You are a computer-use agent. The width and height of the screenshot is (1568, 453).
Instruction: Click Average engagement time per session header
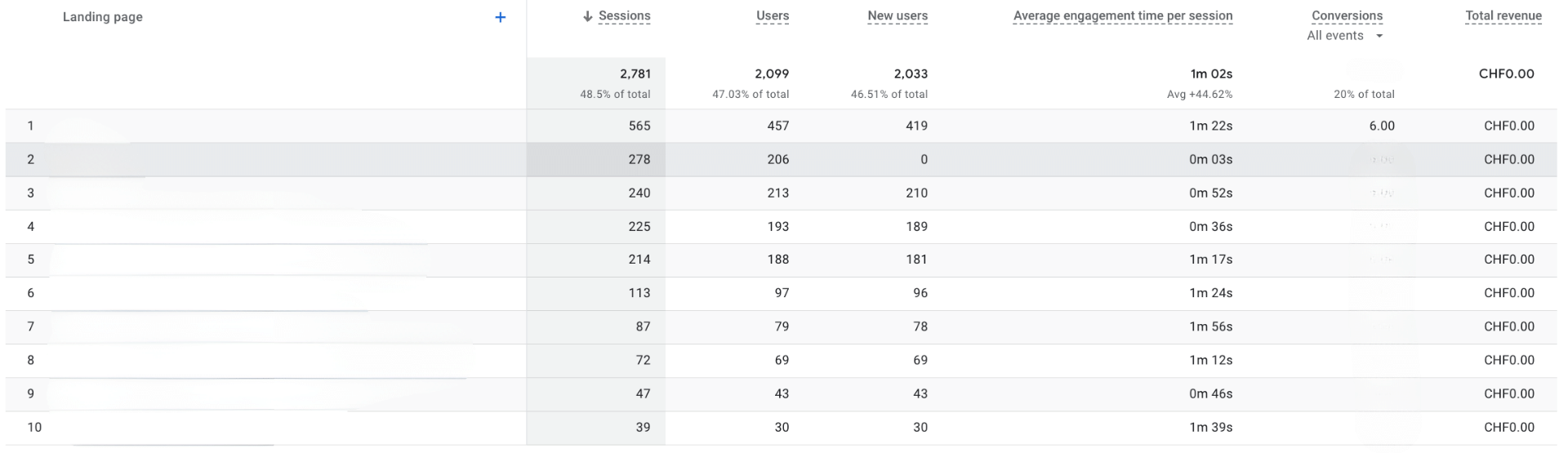[x=1123, y=16]
